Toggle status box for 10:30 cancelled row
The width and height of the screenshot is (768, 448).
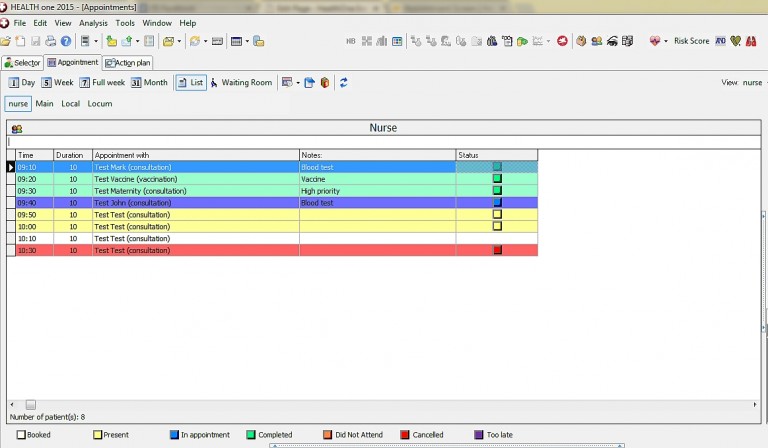[x=498, y=250]
